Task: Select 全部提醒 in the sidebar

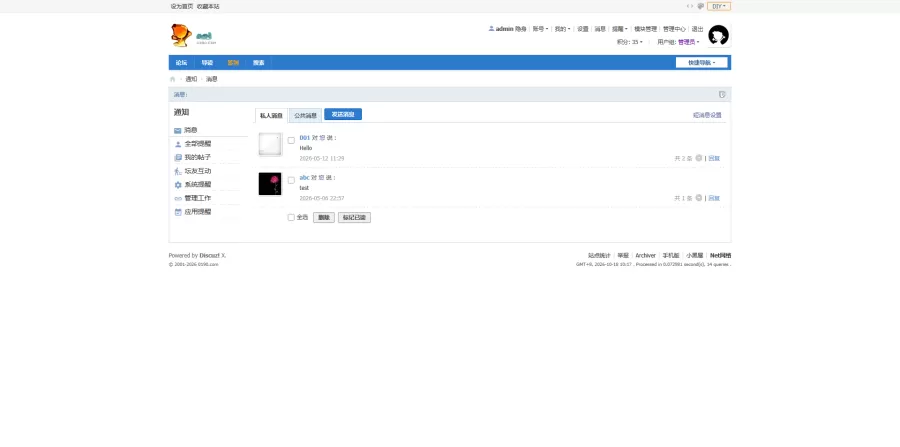Action: 197,144
